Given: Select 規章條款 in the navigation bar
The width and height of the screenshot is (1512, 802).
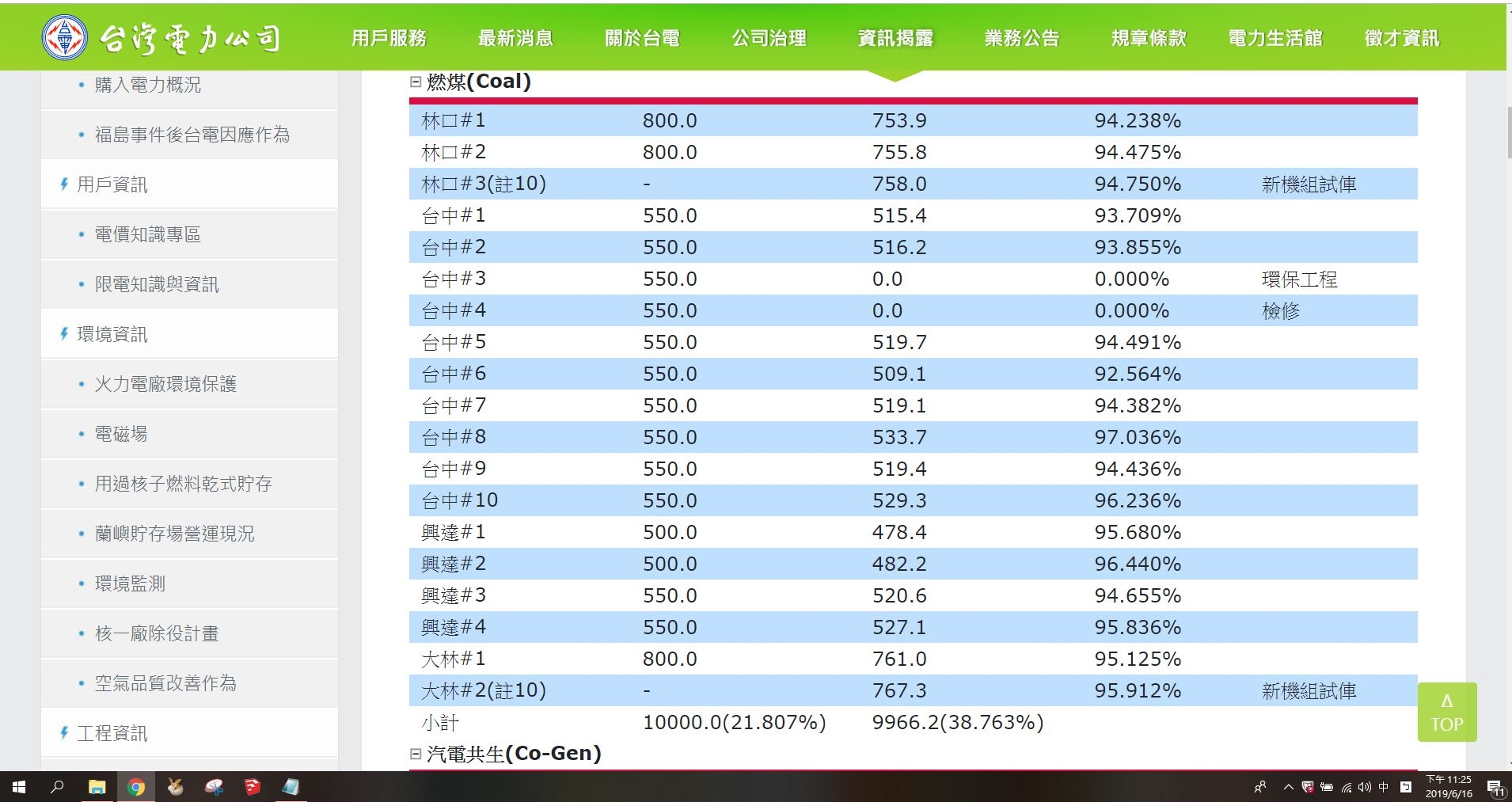Looking at the screenshot, I should 1149,38.
